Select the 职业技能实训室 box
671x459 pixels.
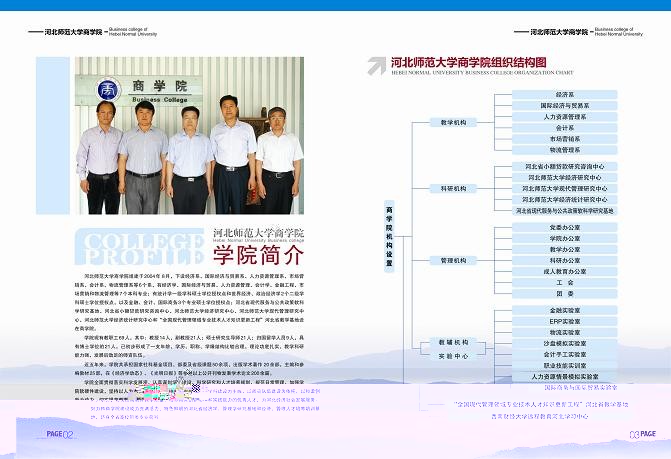pyautogui.click(x=564, y=366)
